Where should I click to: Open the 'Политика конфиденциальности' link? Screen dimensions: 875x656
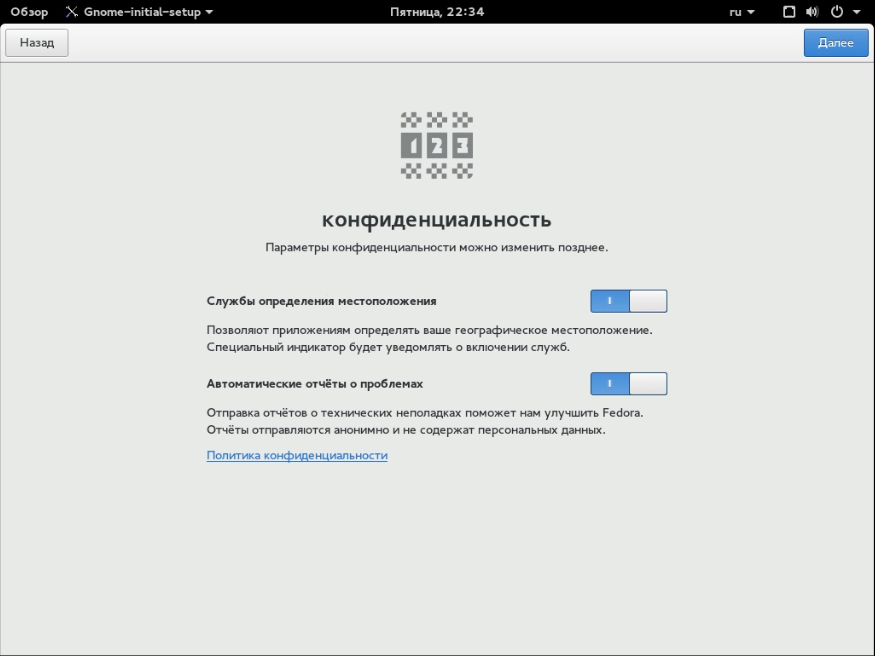point(297,455)
